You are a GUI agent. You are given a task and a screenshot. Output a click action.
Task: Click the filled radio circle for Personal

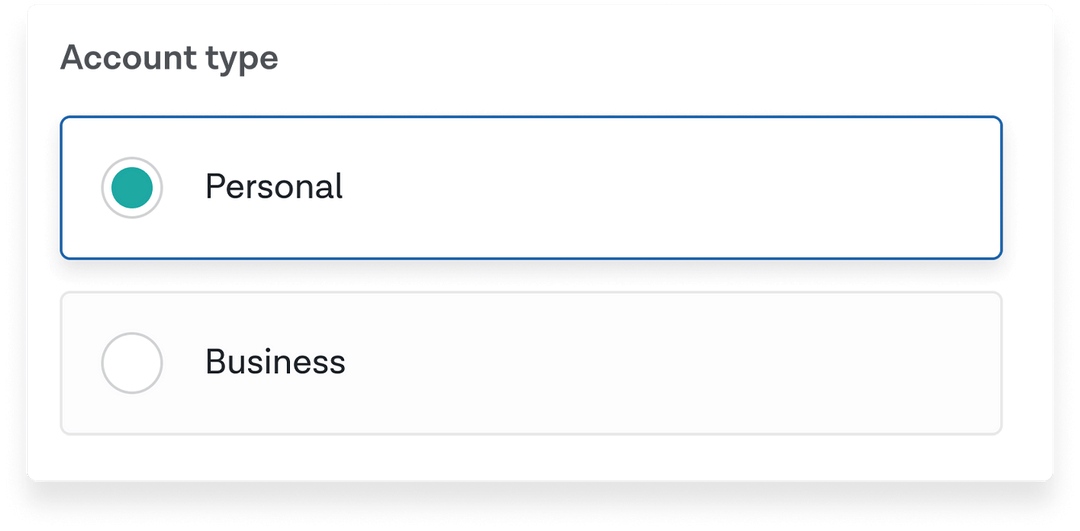(132, 188)
